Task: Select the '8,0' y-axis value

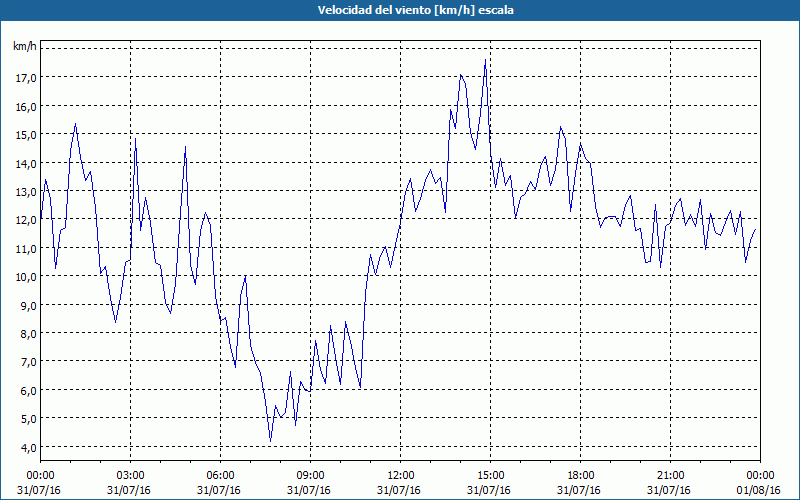Action: (x=28, y=333)
